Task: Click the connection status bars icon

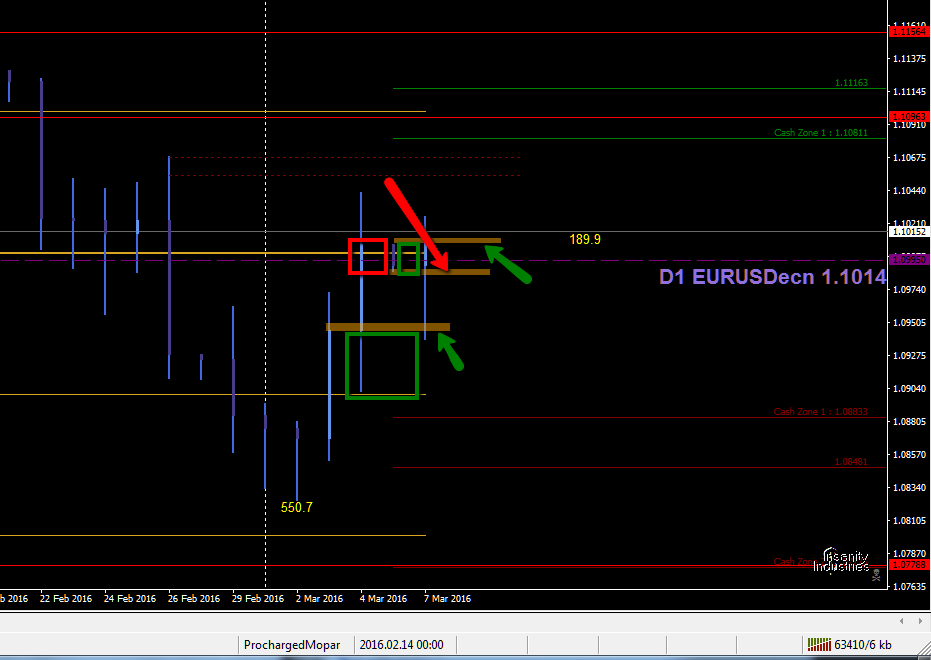Action: [819, 645]
